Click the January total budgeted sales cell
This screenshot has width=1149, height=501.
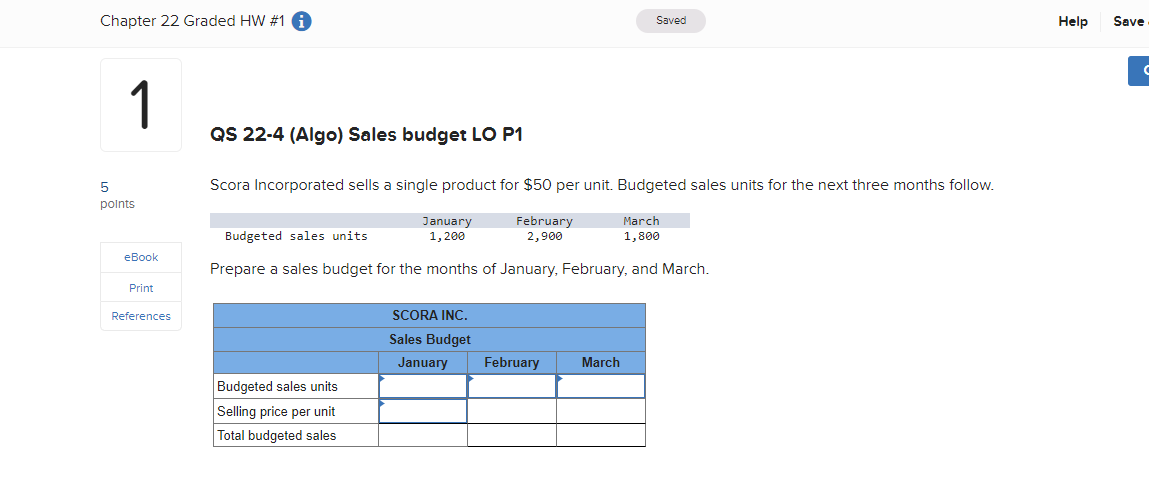423,435
